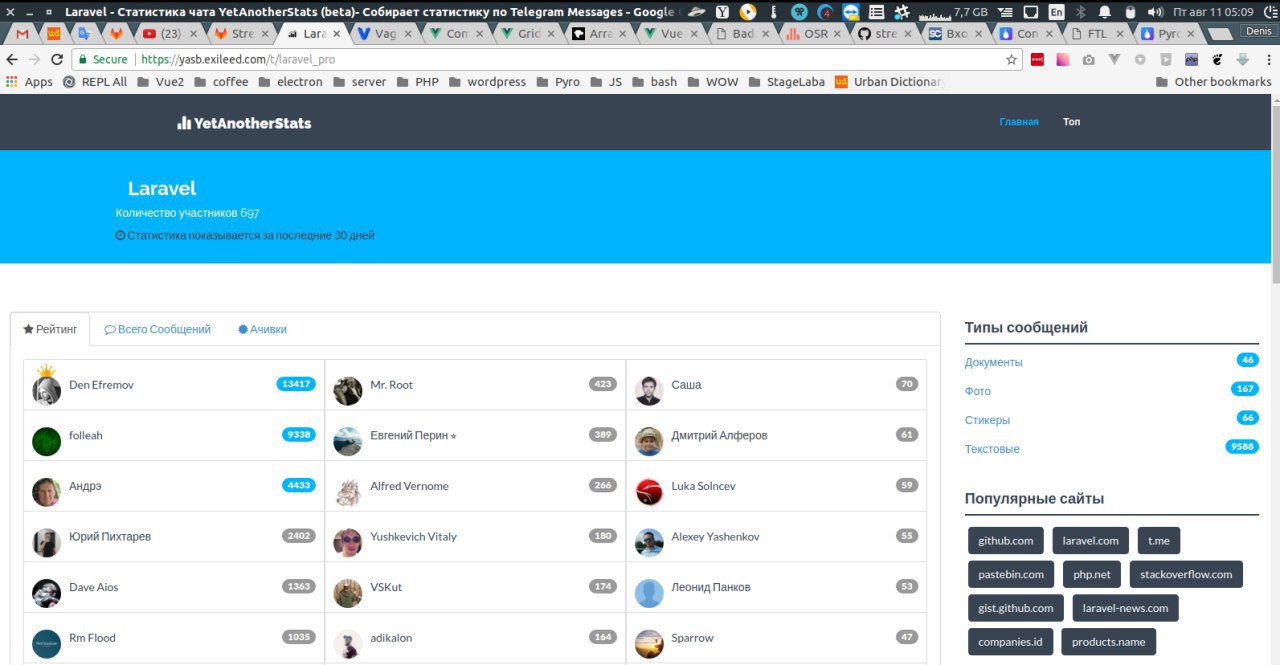Image resolution: width=1280 pixels, height=665 pixels.
Task: Click the pink gradient extension icon
Action: [x=1062, y=60]
